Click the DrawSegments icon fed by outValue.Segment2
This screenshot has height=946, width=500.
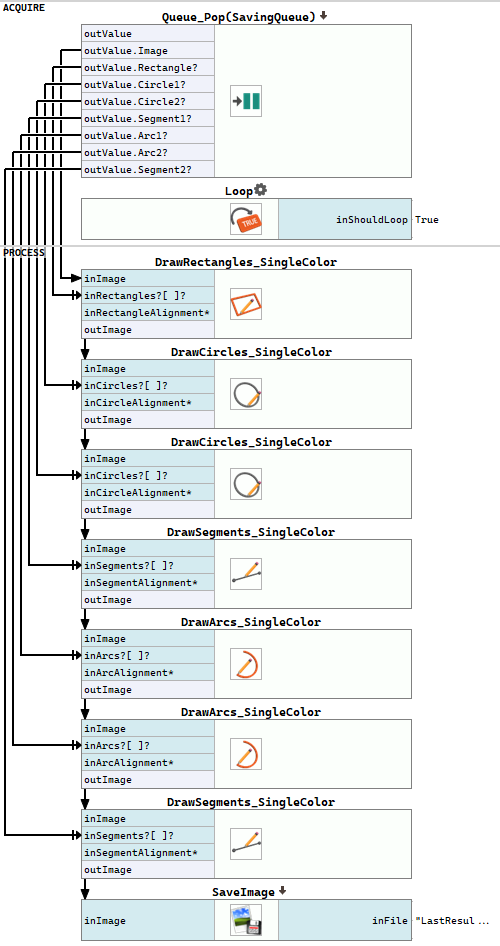tap(245, 844)
